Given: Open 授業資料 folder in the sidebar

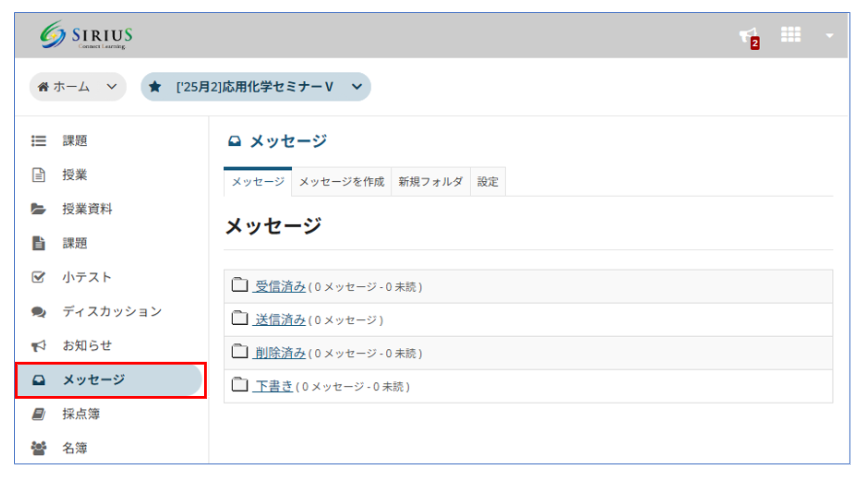Looking at the screenshot, I should coord(87,209).
